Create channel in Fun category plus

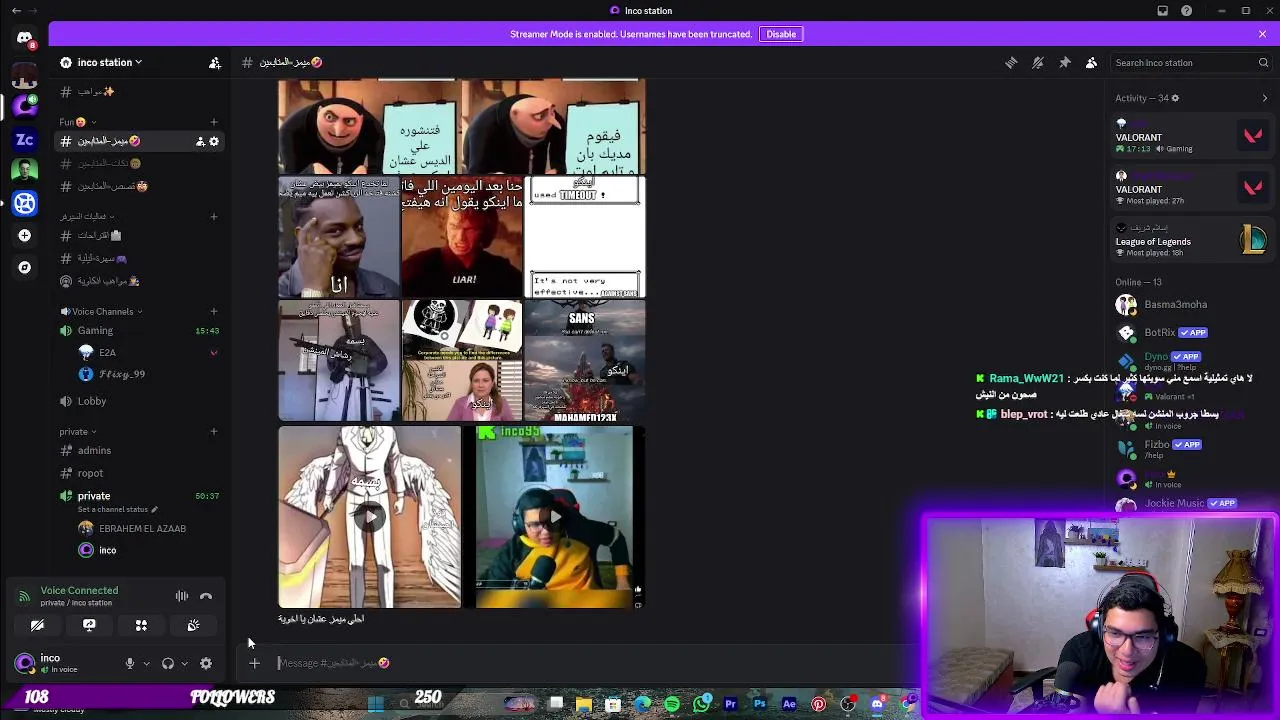click(x=213, y=122)
